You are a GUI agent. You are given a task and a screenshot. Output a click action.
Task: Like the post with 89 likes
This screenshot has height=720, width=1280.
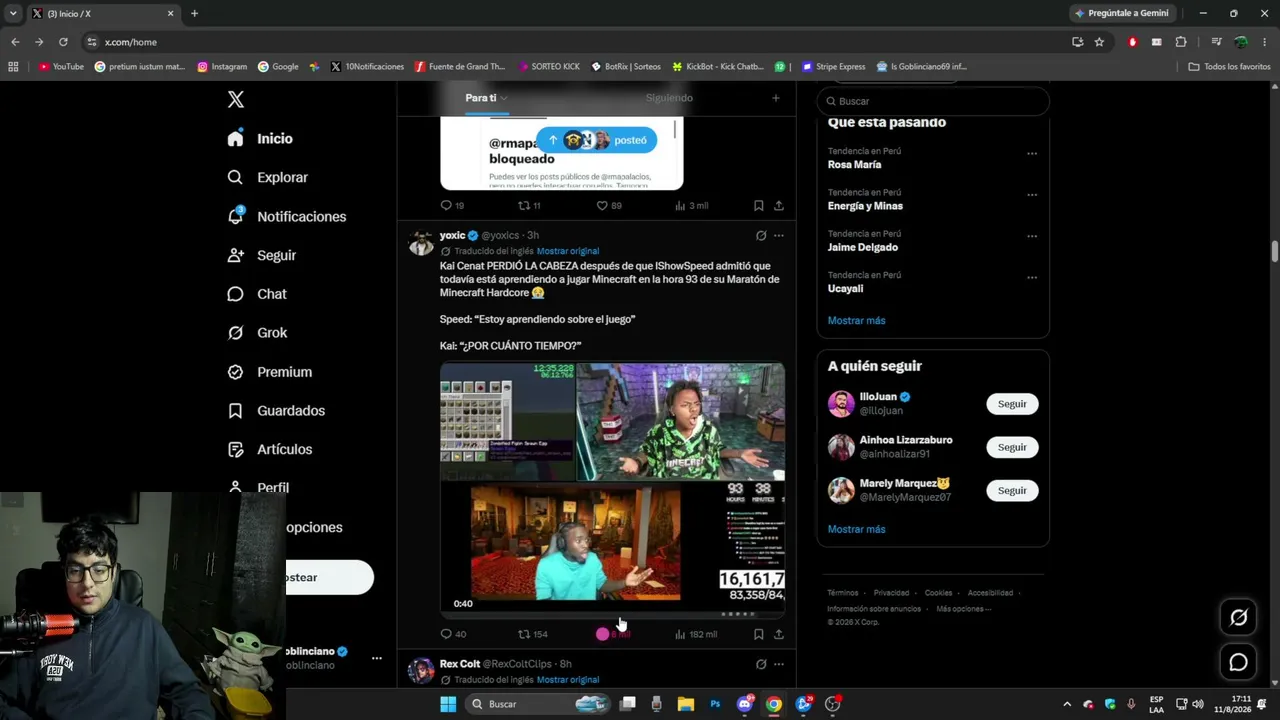pyautogui.click(x=609, y=205)
